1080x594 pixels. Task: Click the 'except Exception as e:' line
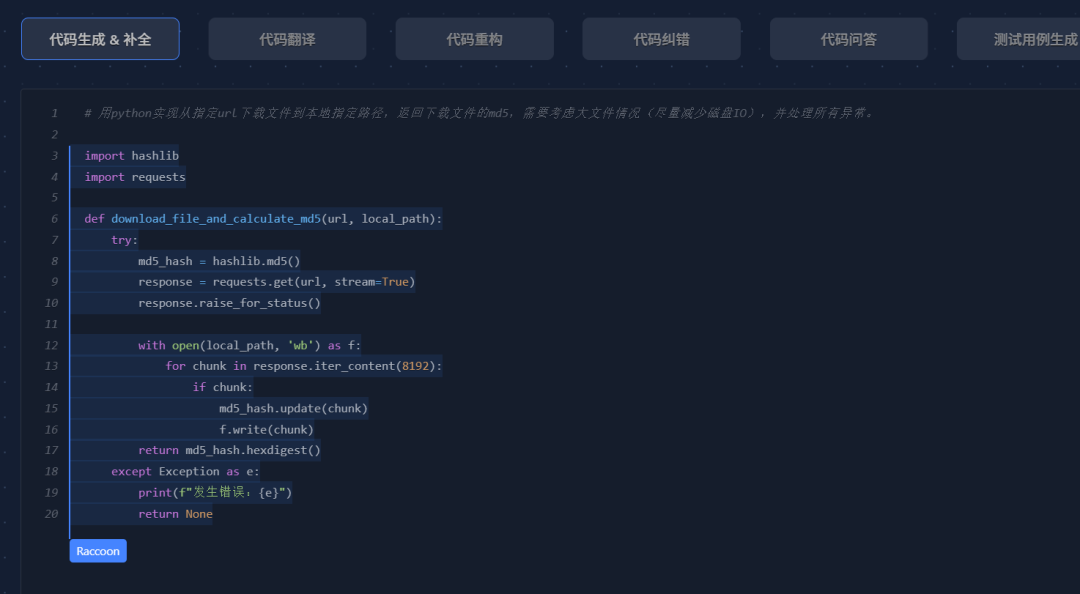point(185,471)
